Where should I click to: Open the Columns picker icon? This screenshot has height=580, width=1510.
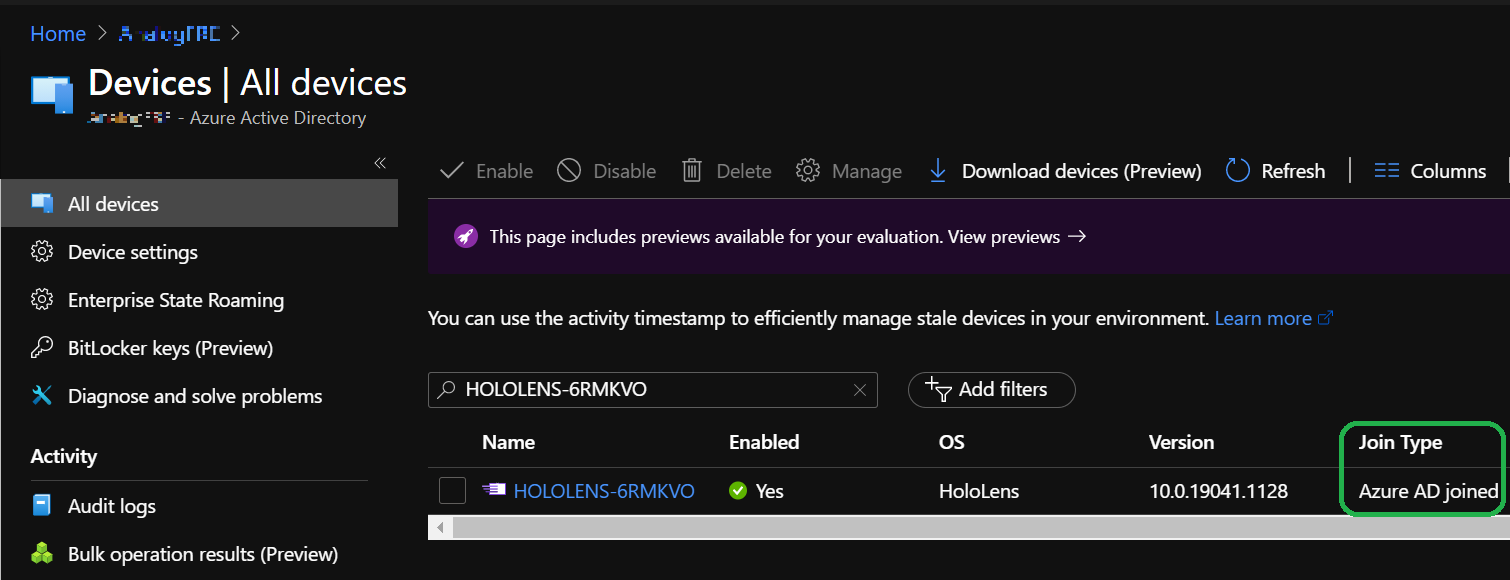1387,170
